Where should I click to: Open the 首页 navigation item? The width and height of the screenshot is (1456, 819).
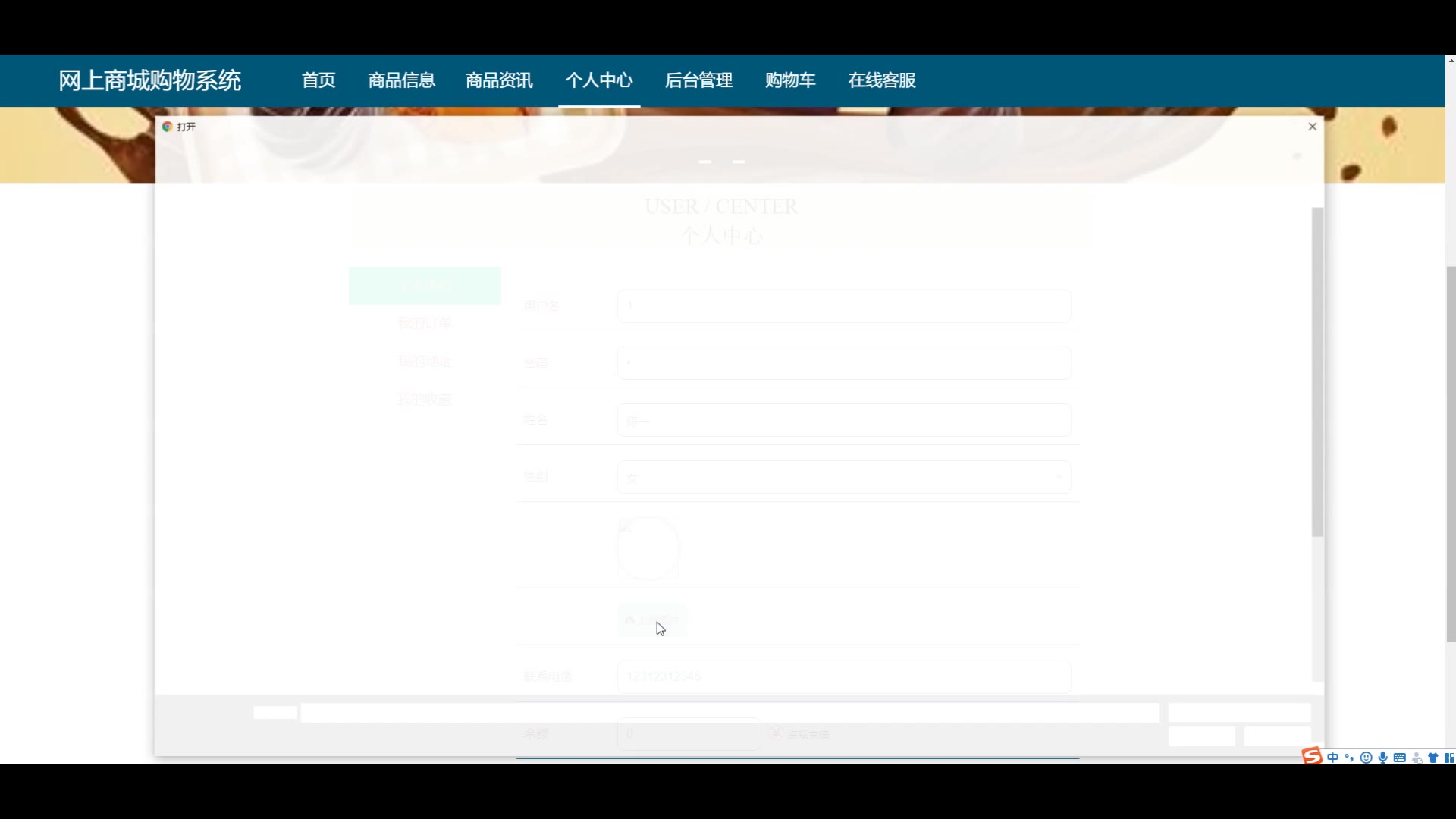tap(318, 80)
